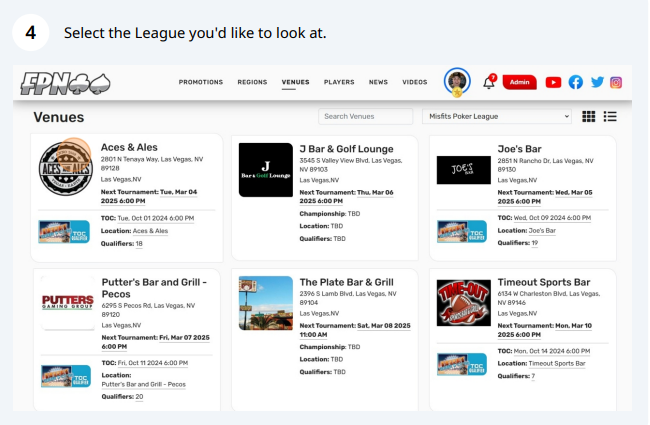Open Timeout Sports Bar title

click(544, 282)
